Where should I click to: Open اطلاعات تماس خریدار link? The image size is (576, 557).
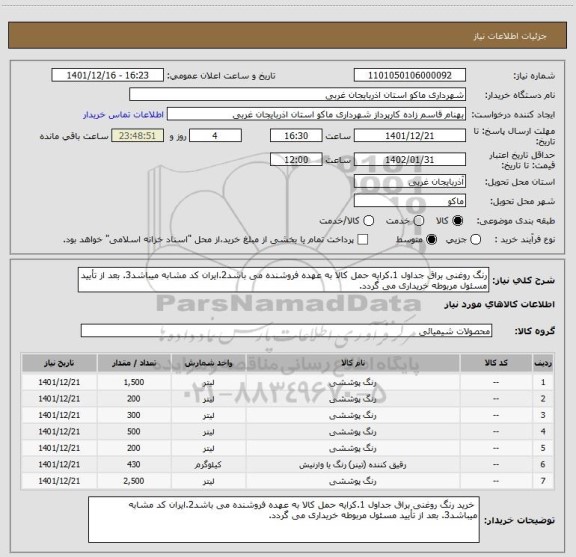click(123, 115)
